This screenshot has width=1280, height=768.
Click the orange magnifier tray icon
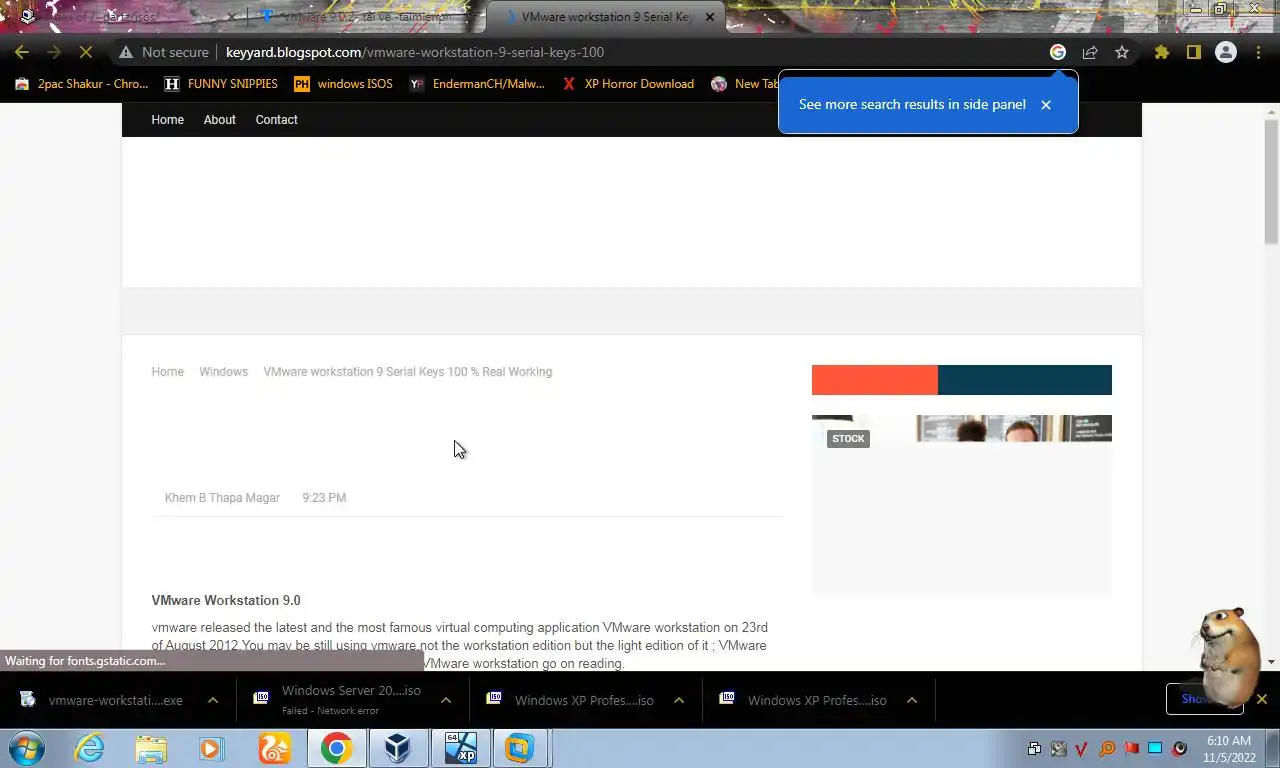tap(1107, 748)
